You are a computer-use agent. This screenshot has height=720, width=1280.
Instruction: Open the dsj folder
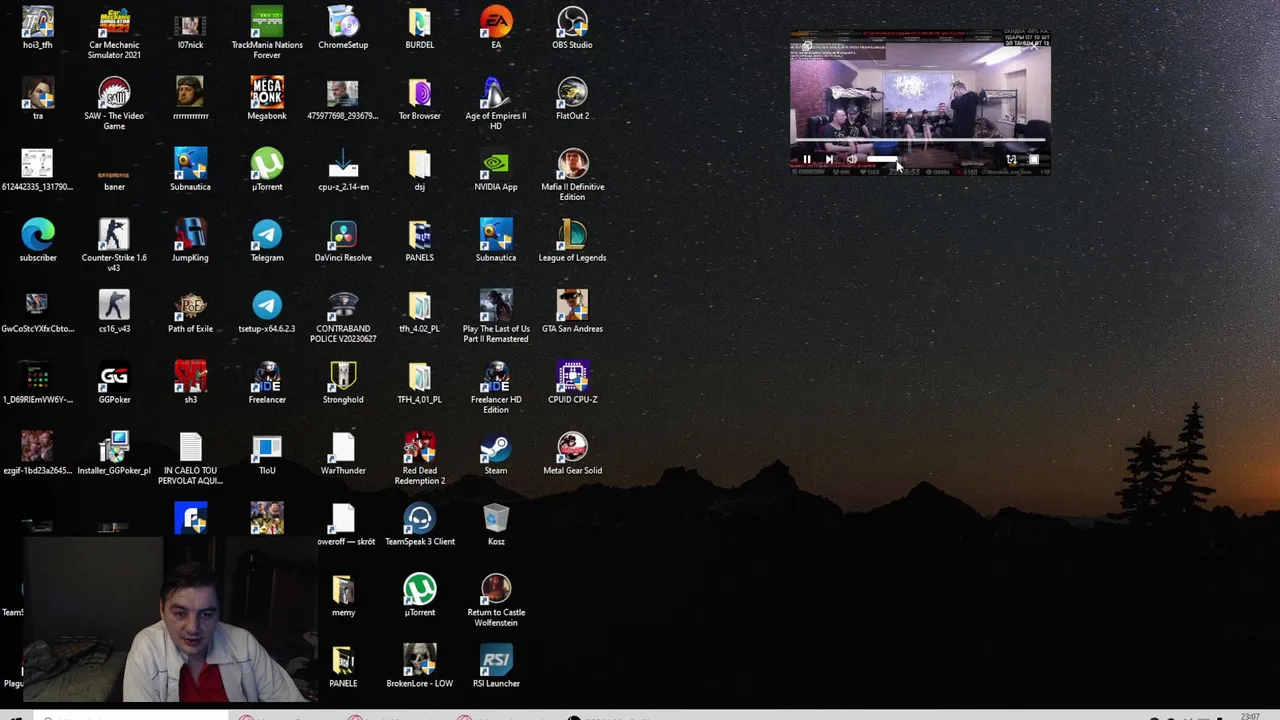point(419,169)
